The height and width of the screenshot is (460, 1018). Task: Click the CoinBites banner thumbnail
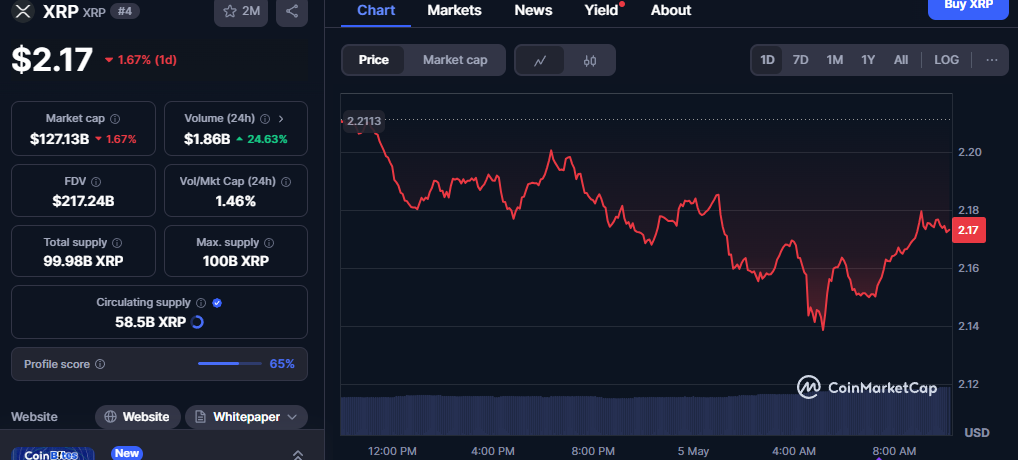coord(53,454)
